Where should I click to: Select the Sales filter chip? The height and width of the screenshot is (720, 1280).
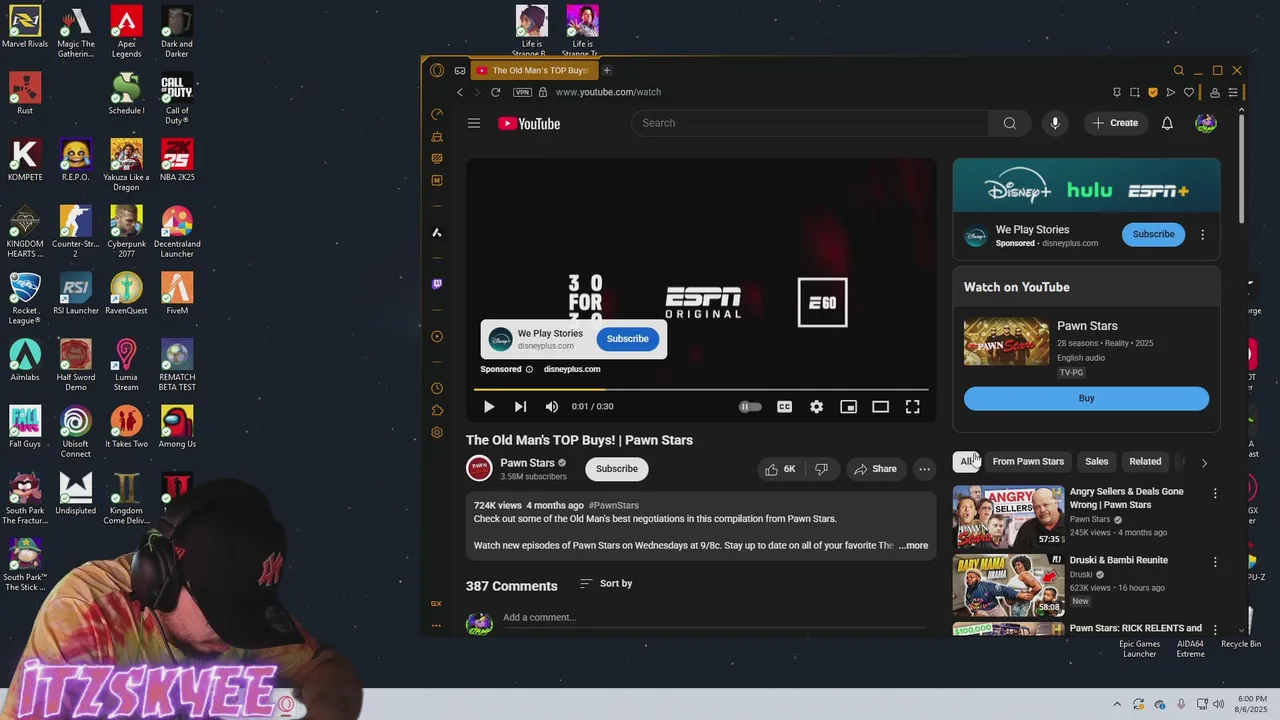1097,462
